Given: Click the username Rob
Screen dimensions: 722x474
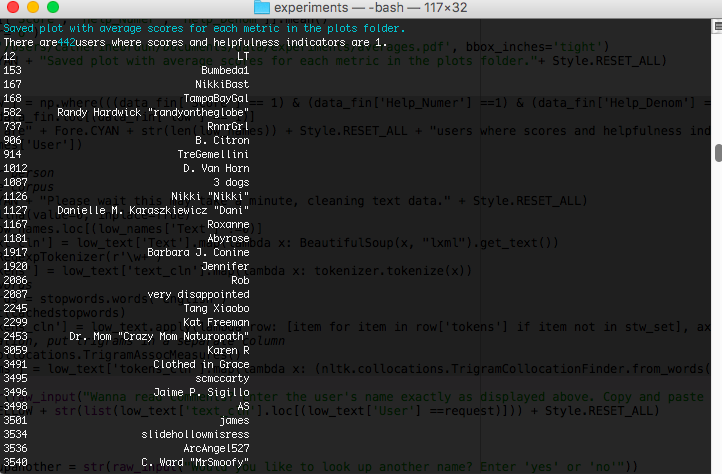Looking at the screenshot, I should pos(240,280).
